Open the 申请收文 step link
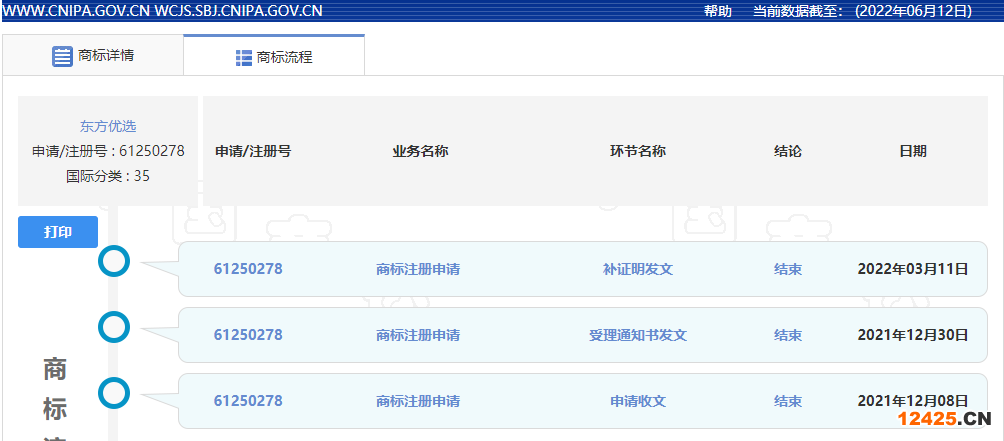The width and height of the screenshot is (1004, 441). coord(638,401)
